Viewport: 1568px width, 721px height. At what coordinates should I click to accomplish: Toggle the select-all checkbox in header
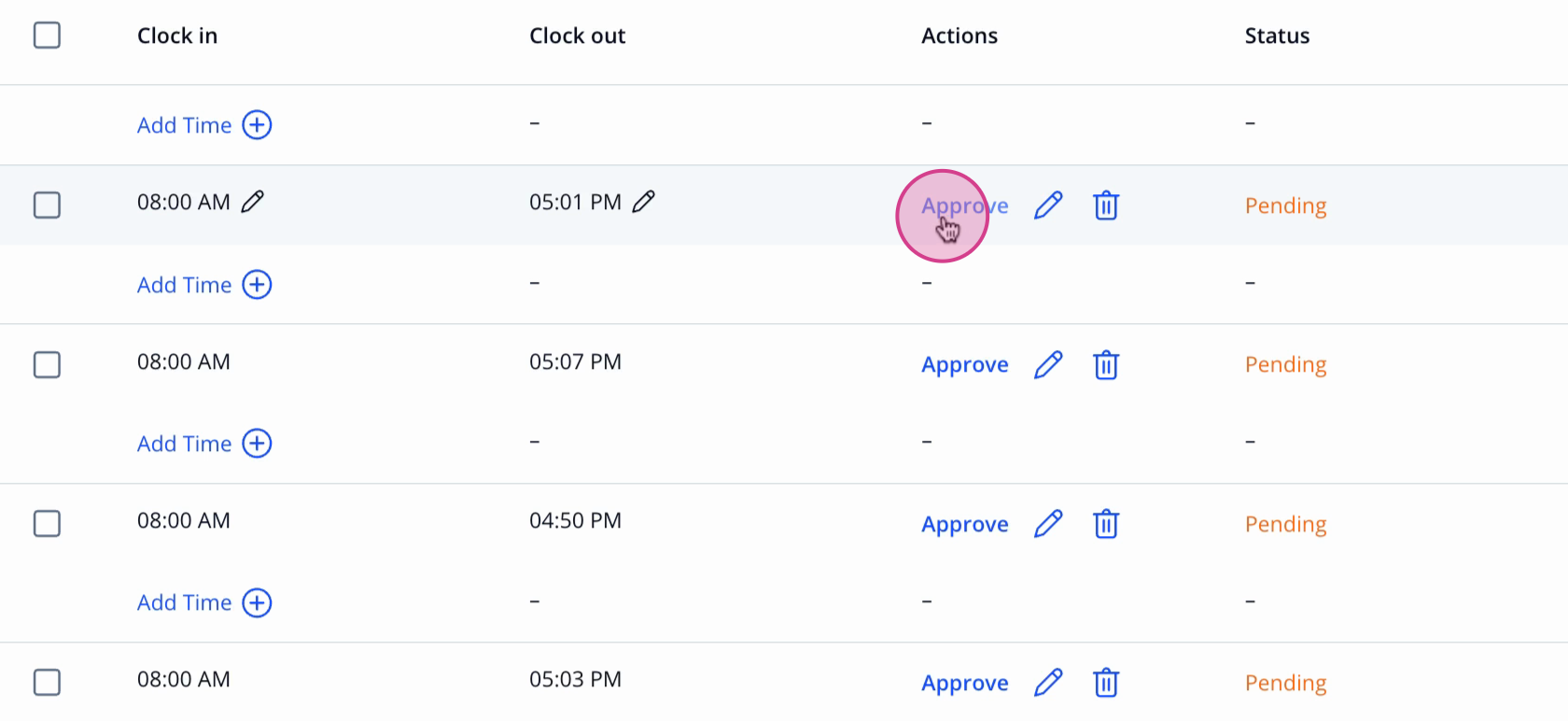click(x=47, y=35)
